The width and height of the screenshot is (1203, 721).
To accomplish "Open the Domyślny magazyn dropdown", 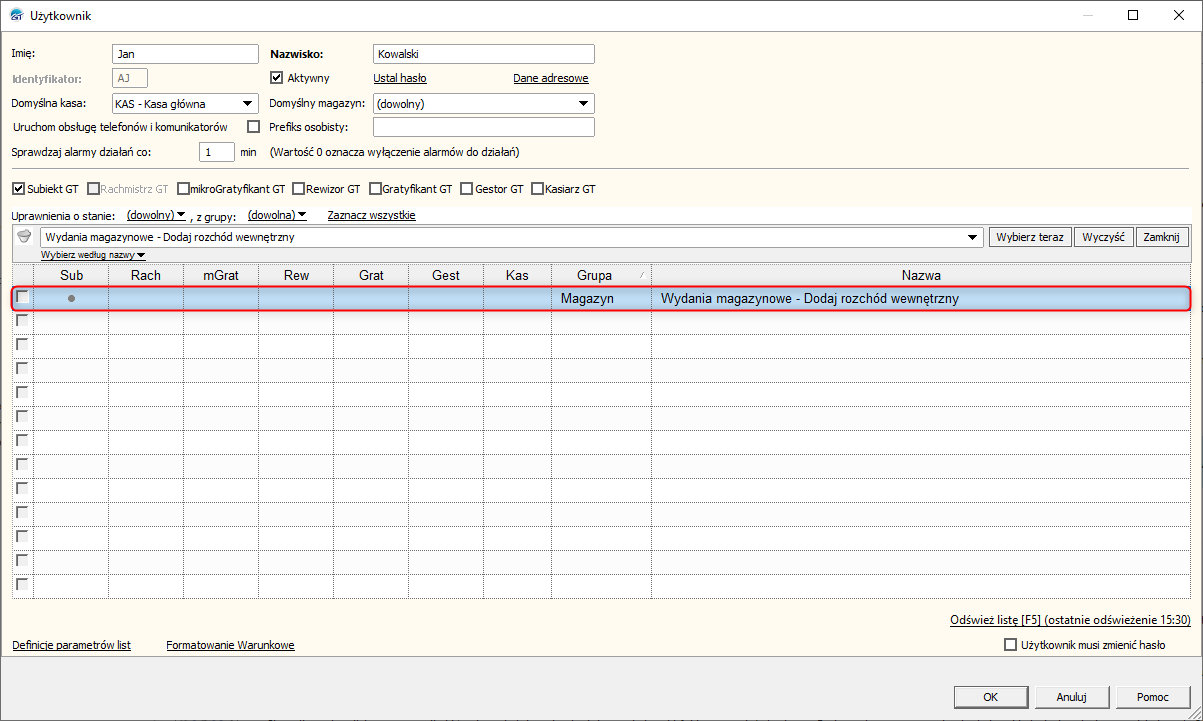I will click(583, 103).
